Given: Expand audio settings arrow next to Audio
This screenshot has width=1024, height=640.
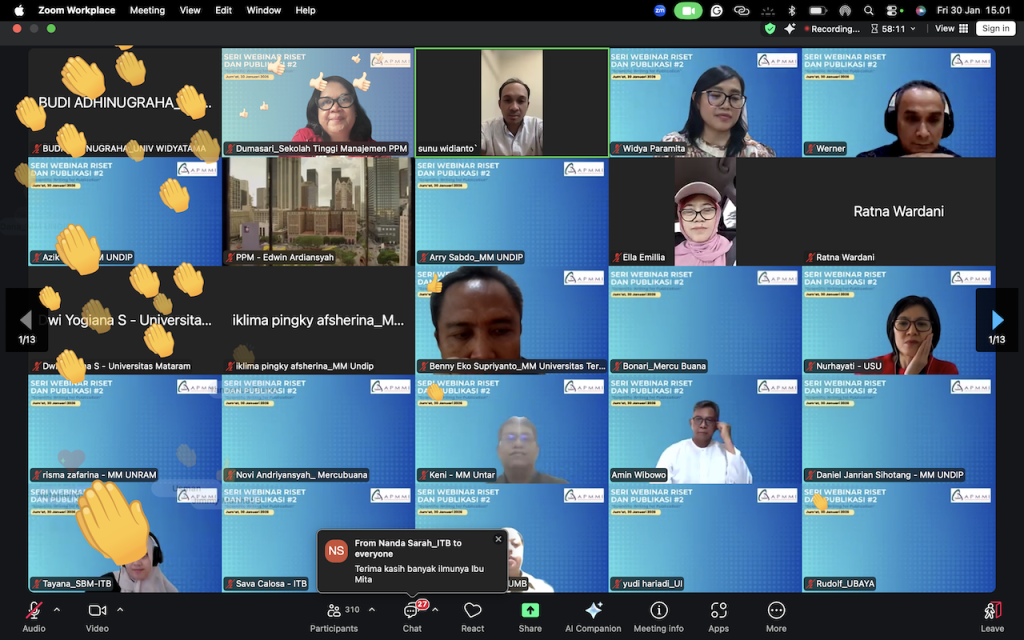Looking at the screenshot, I should pos(57,610).
